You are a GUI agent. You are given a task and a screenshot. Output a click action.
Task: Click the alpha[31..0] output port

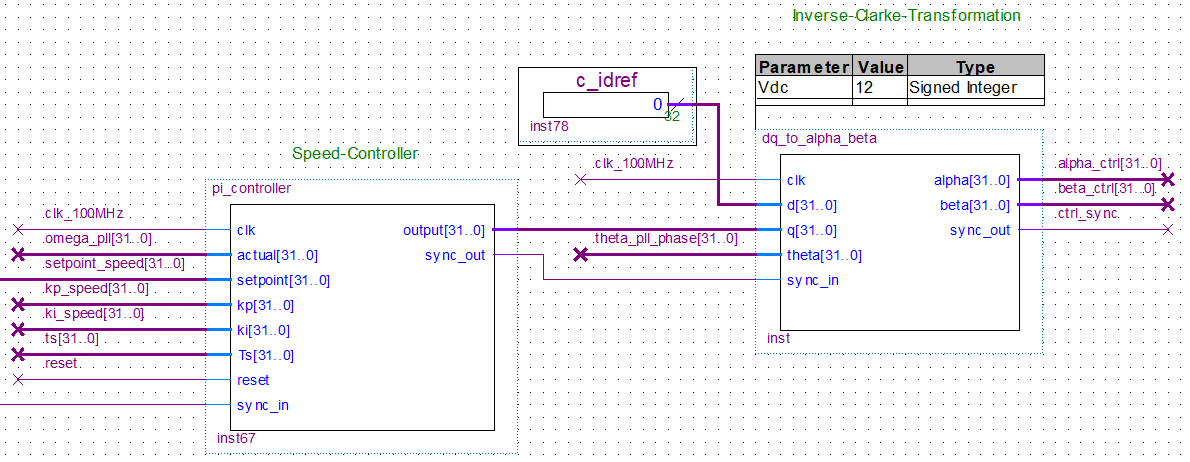[971, 180]
